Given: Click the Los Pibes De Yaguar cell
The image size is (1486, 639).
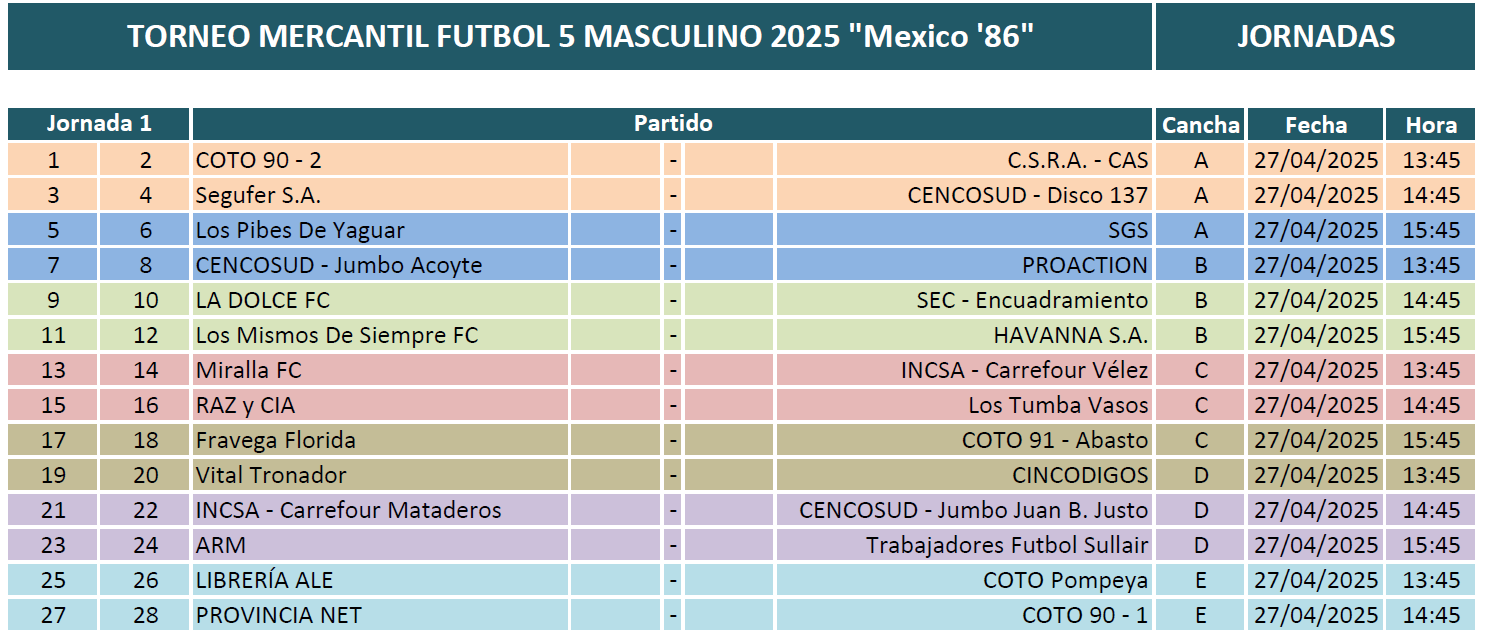Looking at the screenshot, I should (x=380, y=230).
